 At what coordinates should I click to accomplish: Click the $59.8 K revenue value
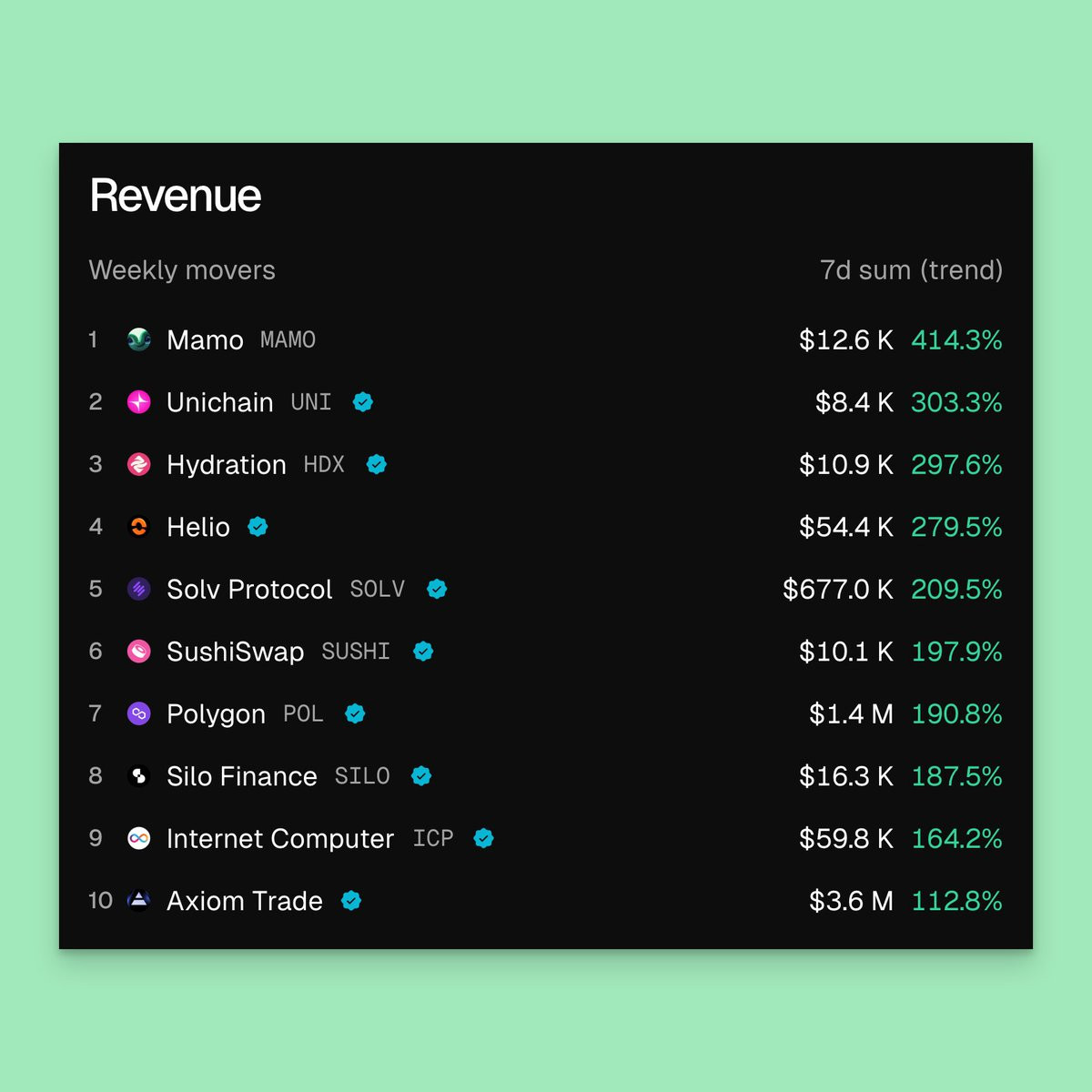click(x=846, y=839)
